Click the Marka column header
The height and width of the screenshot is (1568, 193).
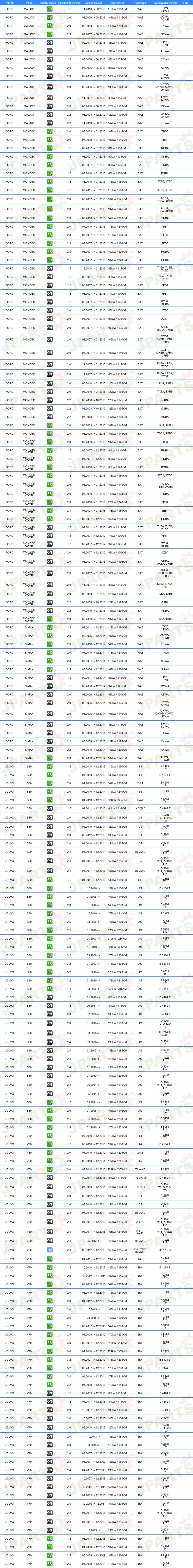point(9,2)
